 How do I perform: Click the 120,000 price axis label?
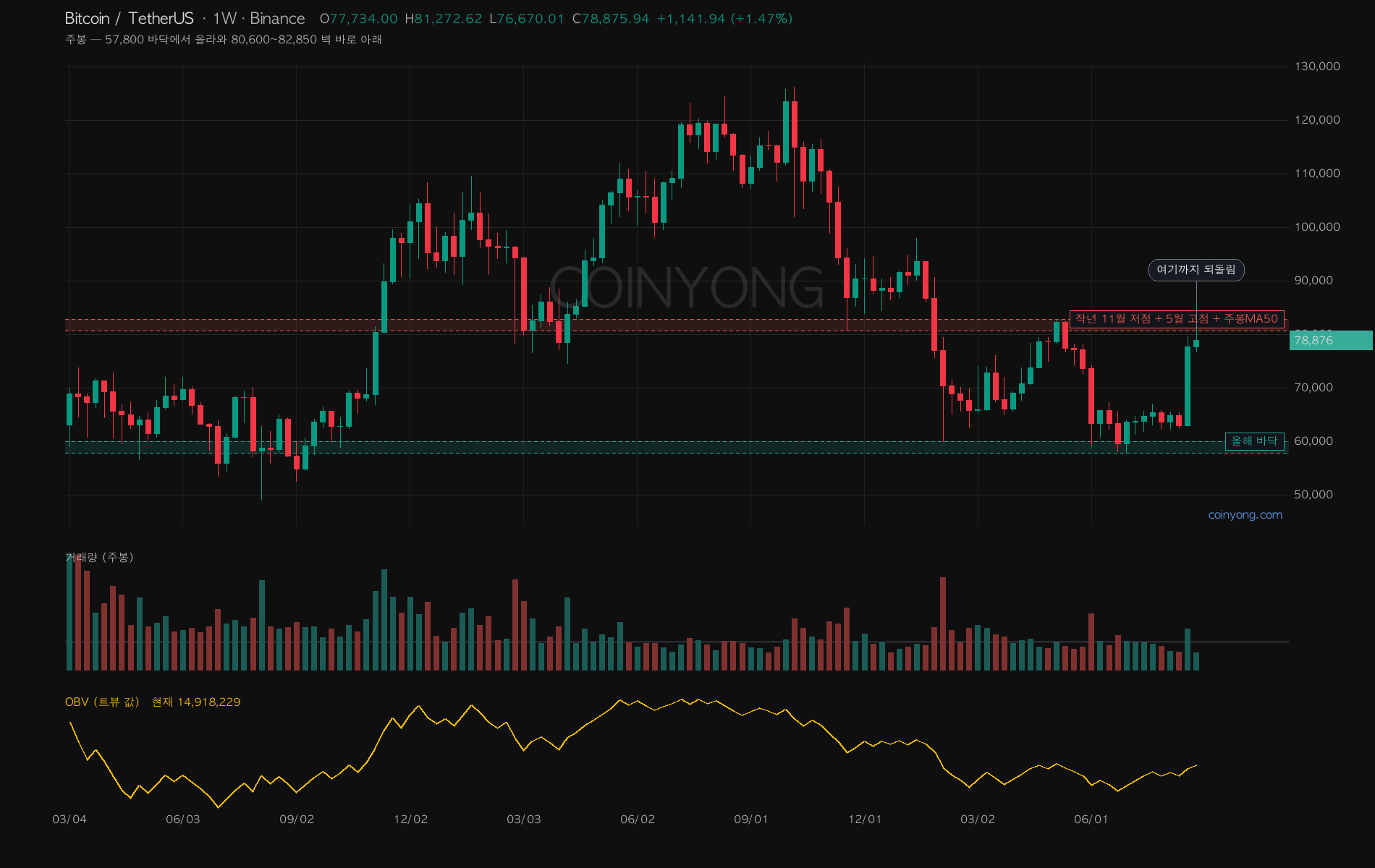click(1317, 120)
